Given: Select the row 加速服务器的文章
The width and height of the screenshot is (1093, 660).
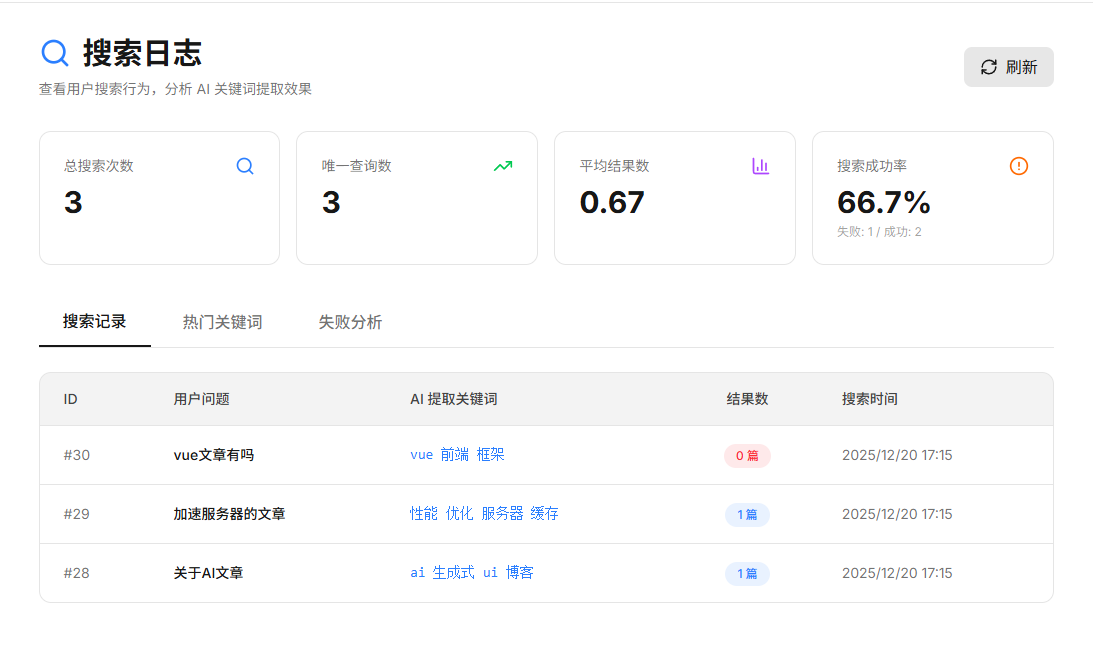Looking at the screenshot, I should point(546,514).
